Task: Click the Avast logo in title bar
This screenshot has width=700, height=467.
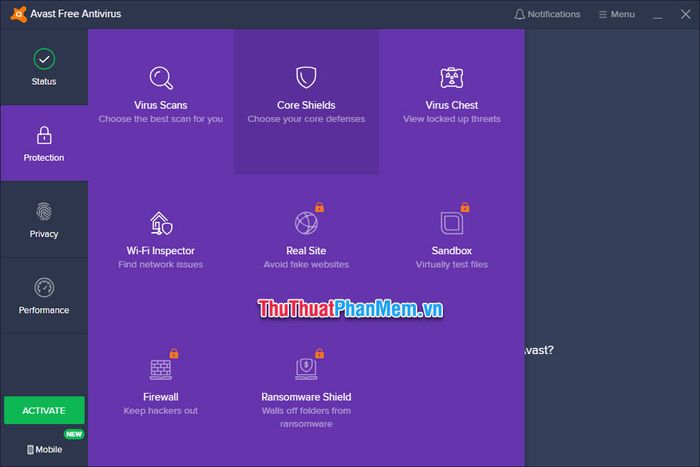Action: [x=18, y=14]
